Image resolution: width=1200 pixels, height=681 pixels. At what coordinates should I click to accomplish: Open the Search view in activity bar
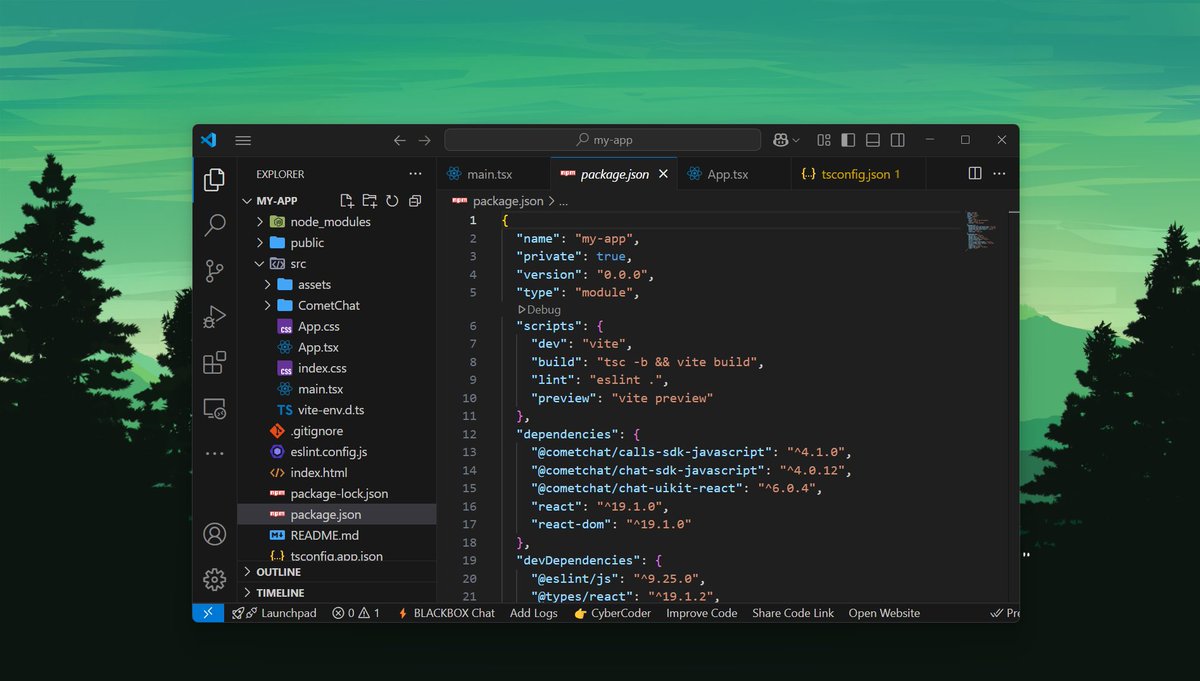(x=214, y=225)
